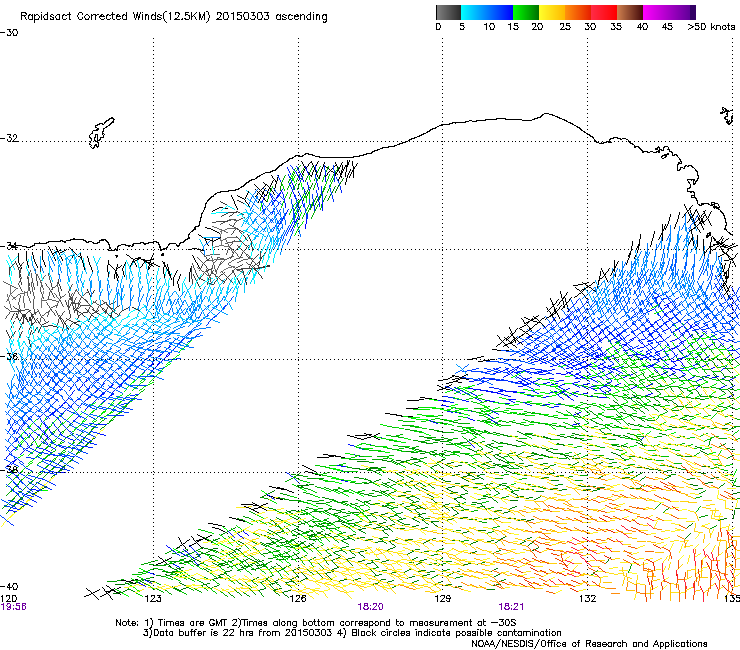Click the brown 35-40 knots color swatch
740x650 pixels.
coord(630,12)
